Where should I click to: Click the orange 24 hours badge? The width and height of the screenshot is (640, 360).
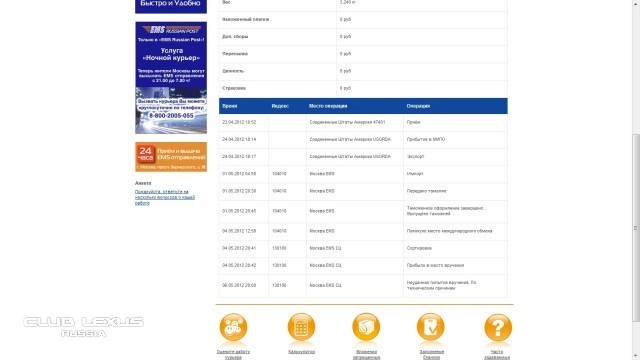tap(145, 153)
